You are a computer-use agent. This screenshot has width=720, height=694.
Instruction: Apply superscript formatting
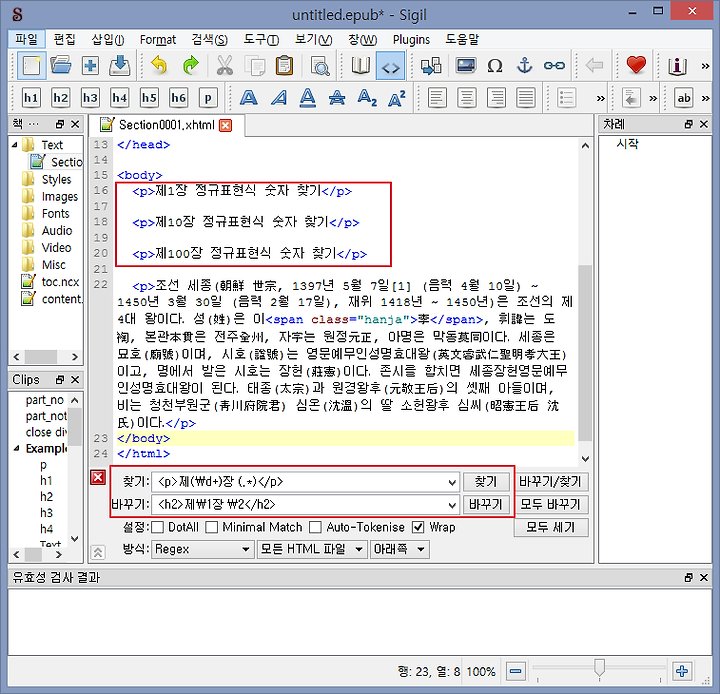pos(397,98)
